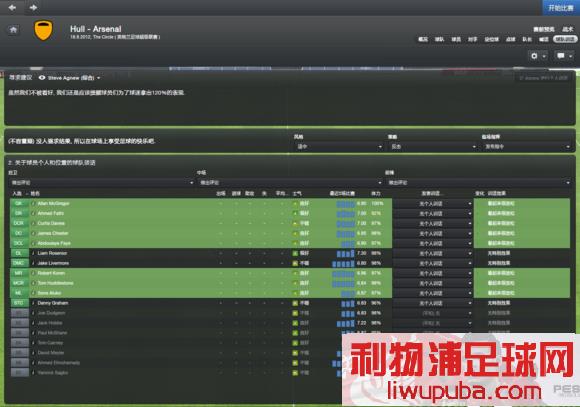Sort by the 体力 condition column header

376,194
